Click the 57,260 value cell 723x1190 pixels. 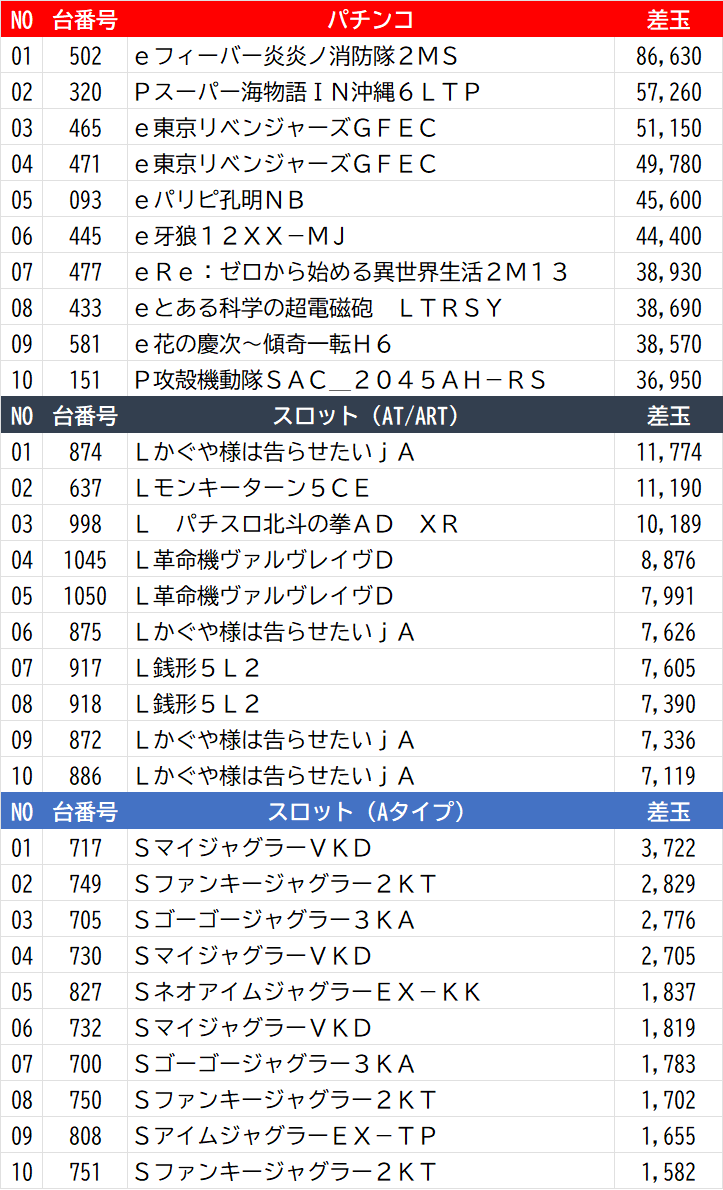click(x=668, y=93)
